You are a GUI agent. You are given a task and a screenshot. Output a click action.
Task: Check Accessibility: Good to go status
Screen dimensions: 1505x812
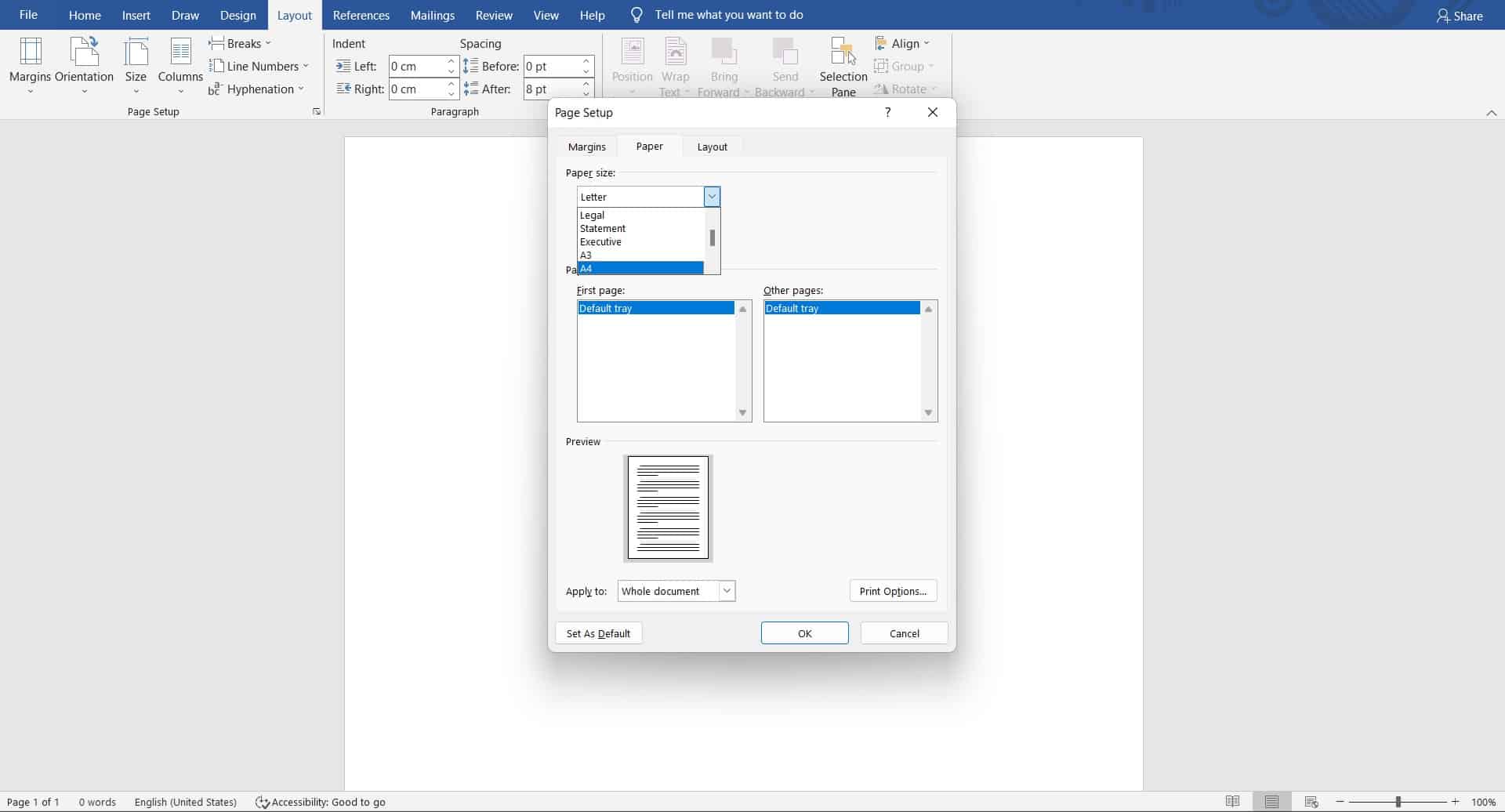[x=321, y=802]
